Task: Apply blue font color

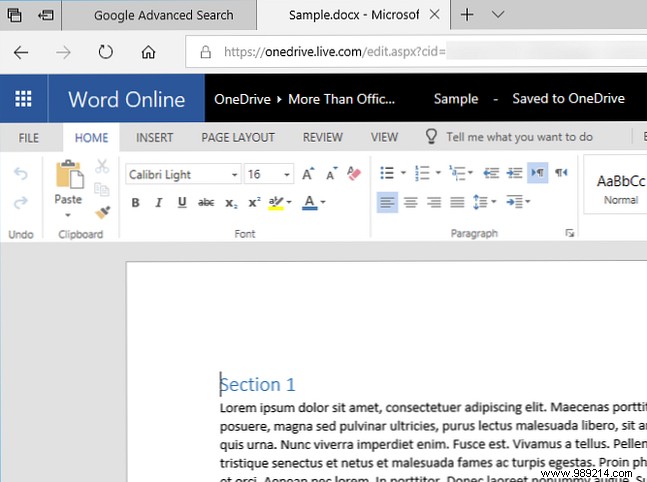Action: click(309, 202)
